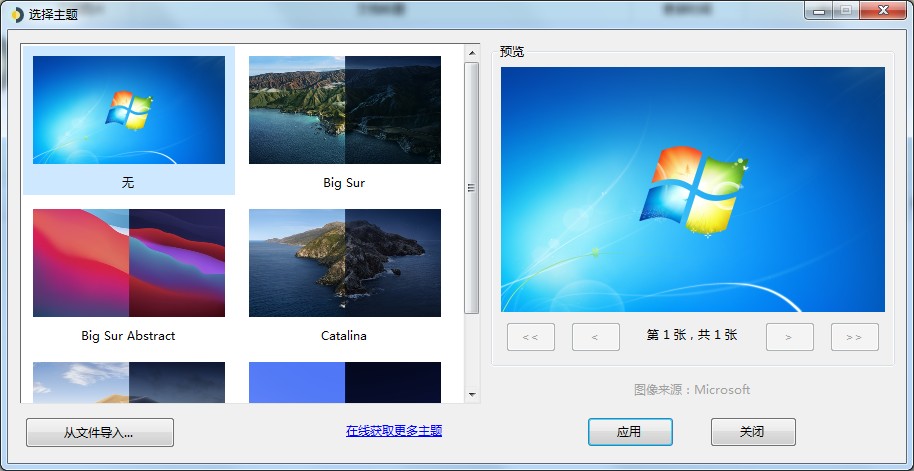The height and width of the screenshot is (471, 914).
Task: Click the theme list scroll up arrow
Action: [x=472, y=53]
